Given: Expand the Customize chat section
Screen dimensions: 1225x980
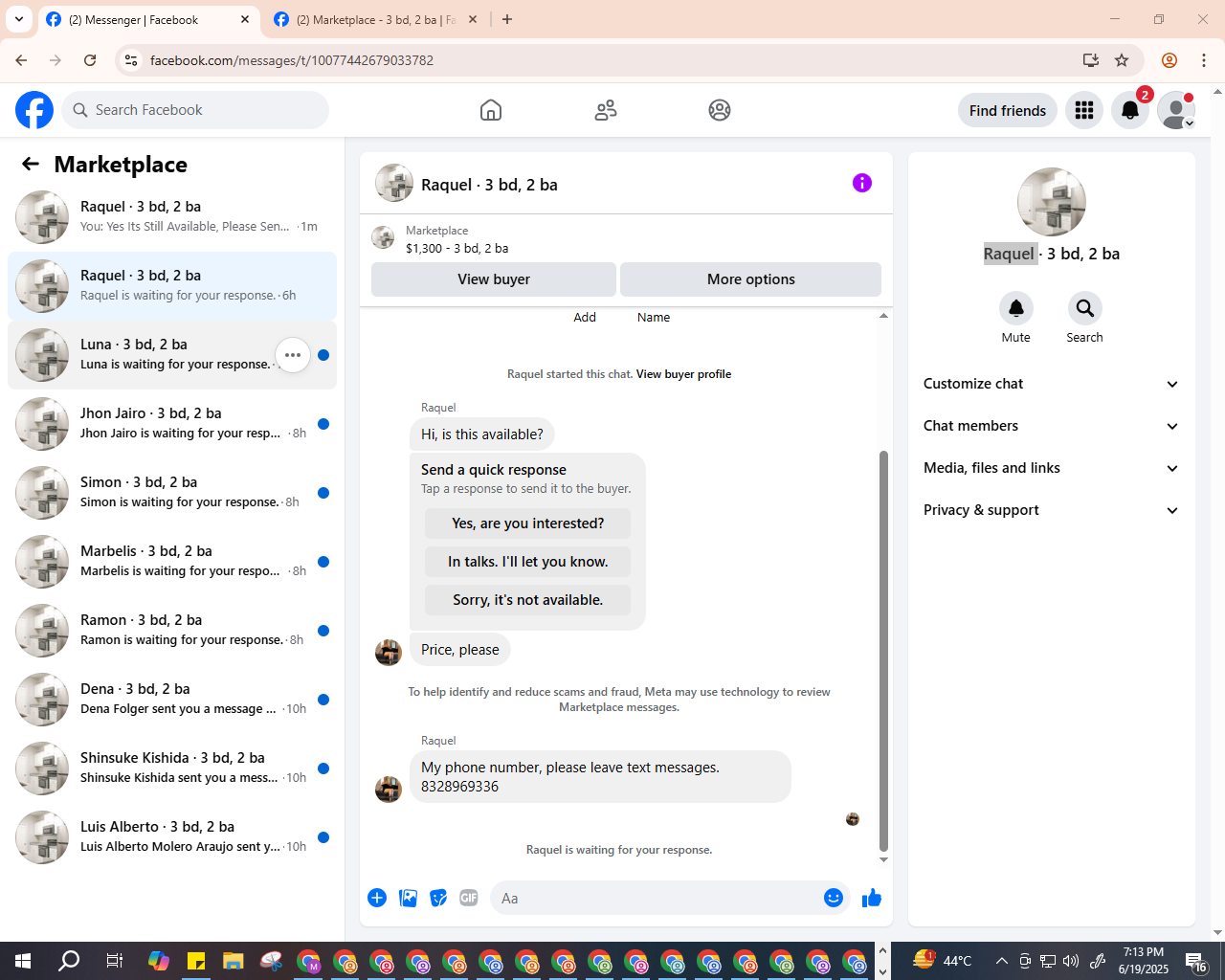Looking at the screenshot, I should tap(1051, 384).
